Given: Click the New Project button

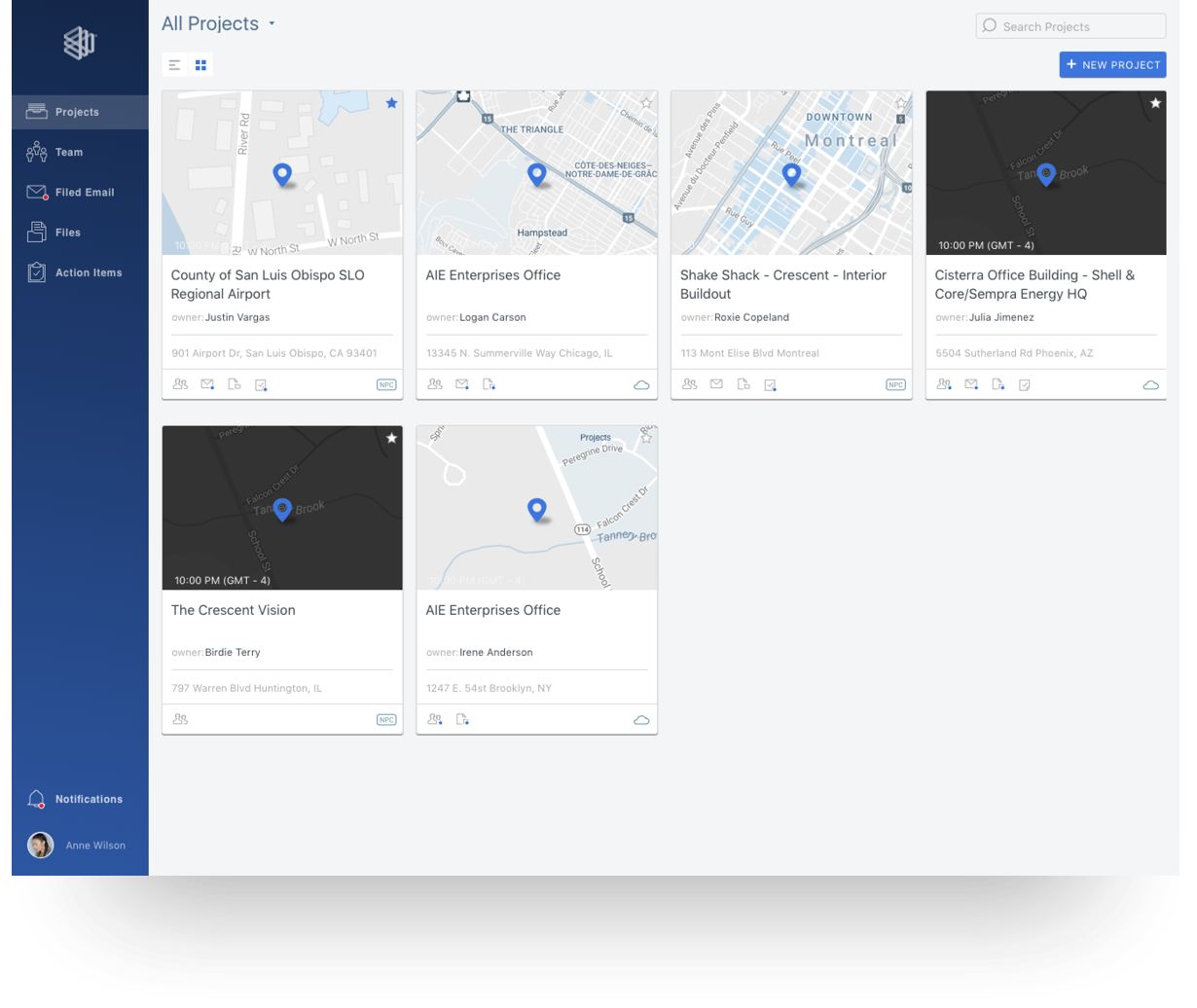Looking at the screenshot, I should click(1112, 64).
